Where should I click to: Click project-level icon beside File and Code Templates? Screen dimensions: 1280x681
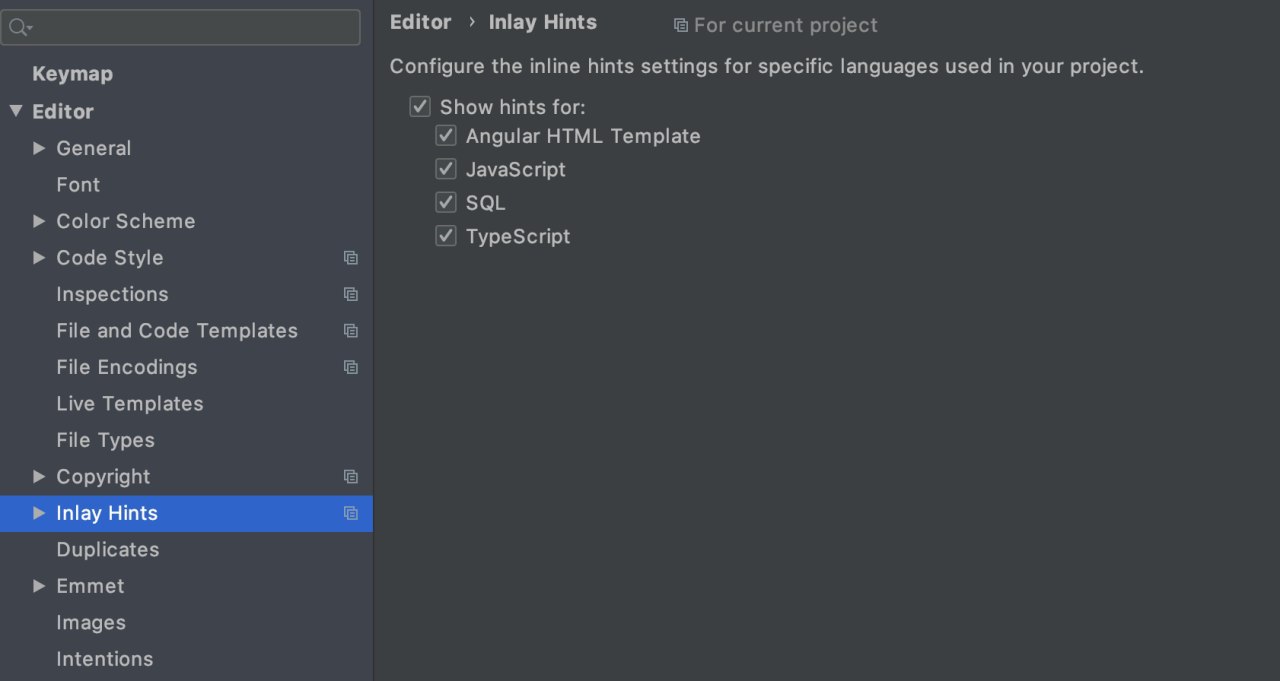point(350,331)
